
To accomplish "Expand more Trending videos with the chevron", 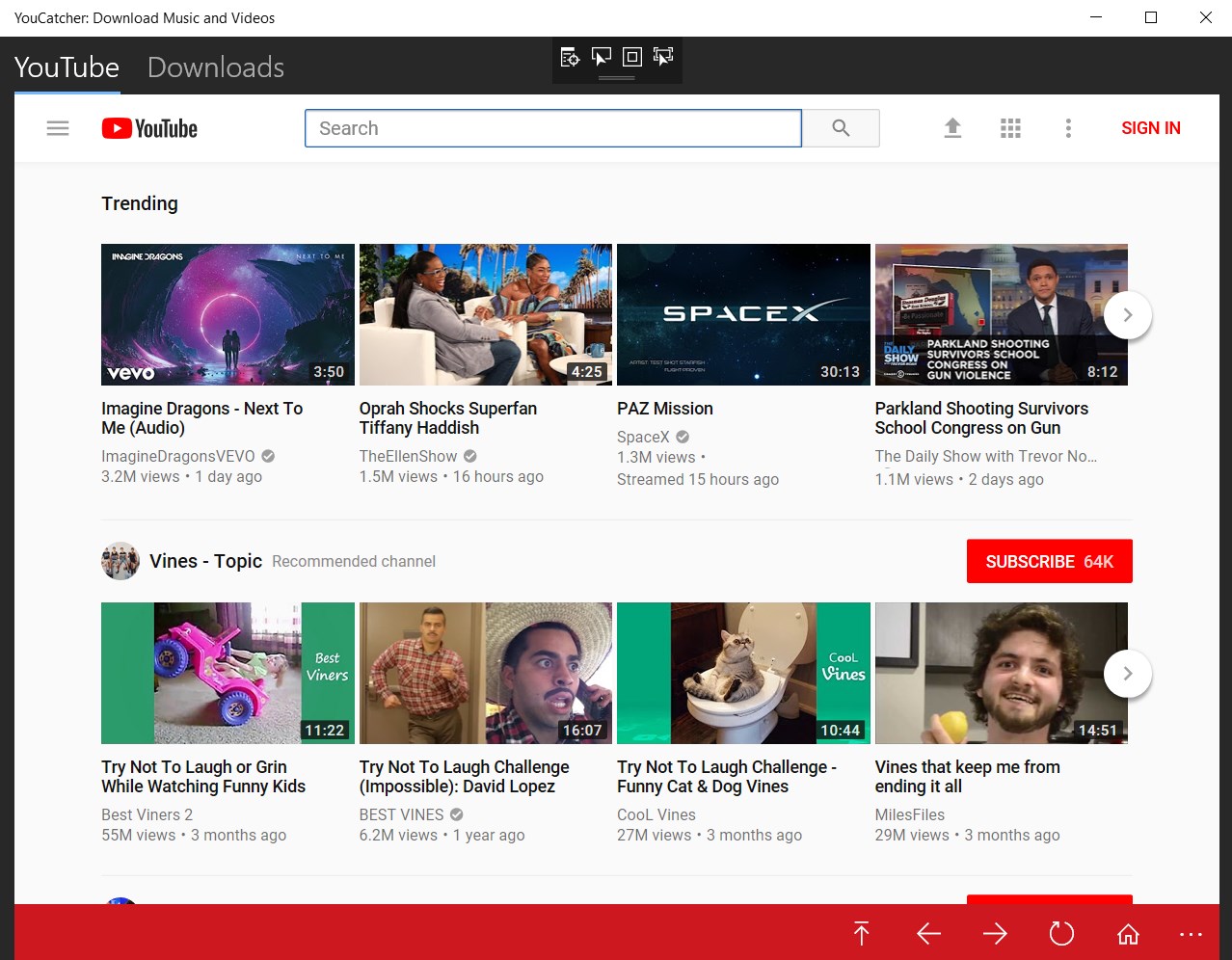I will [x=1127, y=314].
